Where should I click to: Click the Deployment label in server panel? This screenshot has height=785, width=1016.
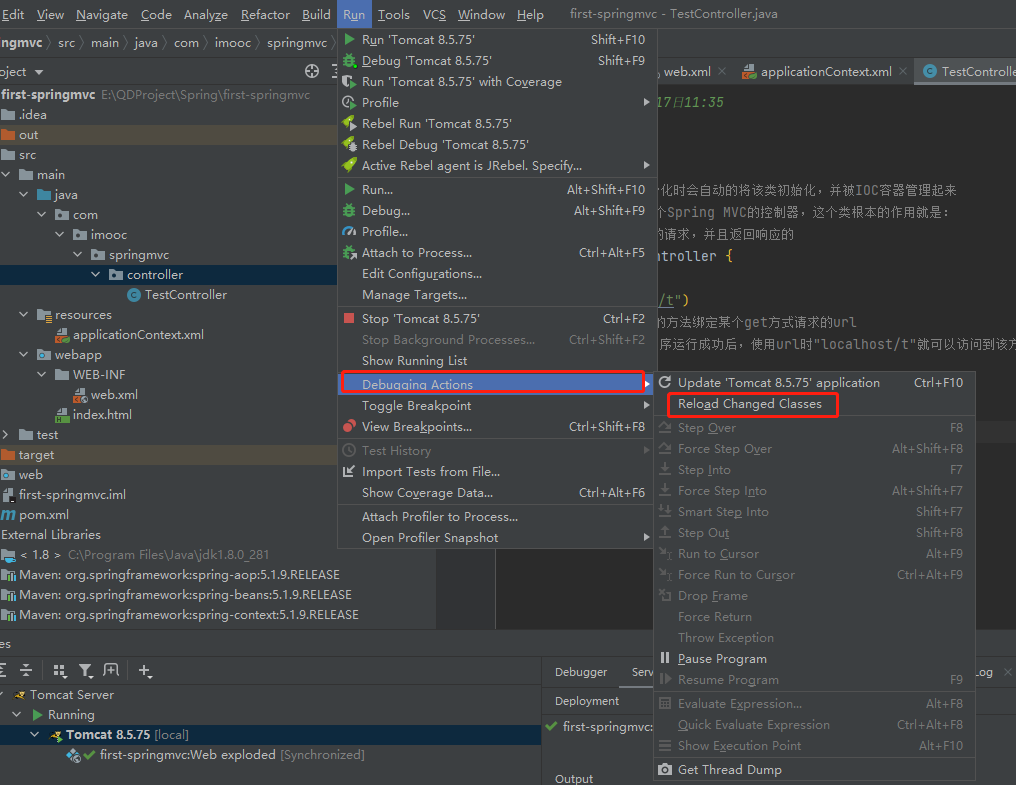click(x=586, y=701)
